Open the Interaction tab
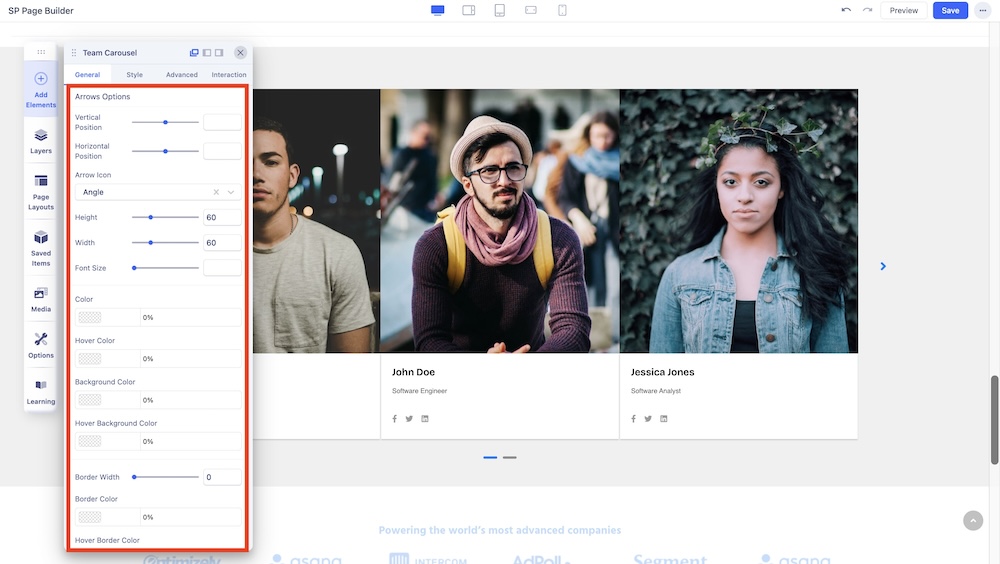 click(x=229, y=75)
